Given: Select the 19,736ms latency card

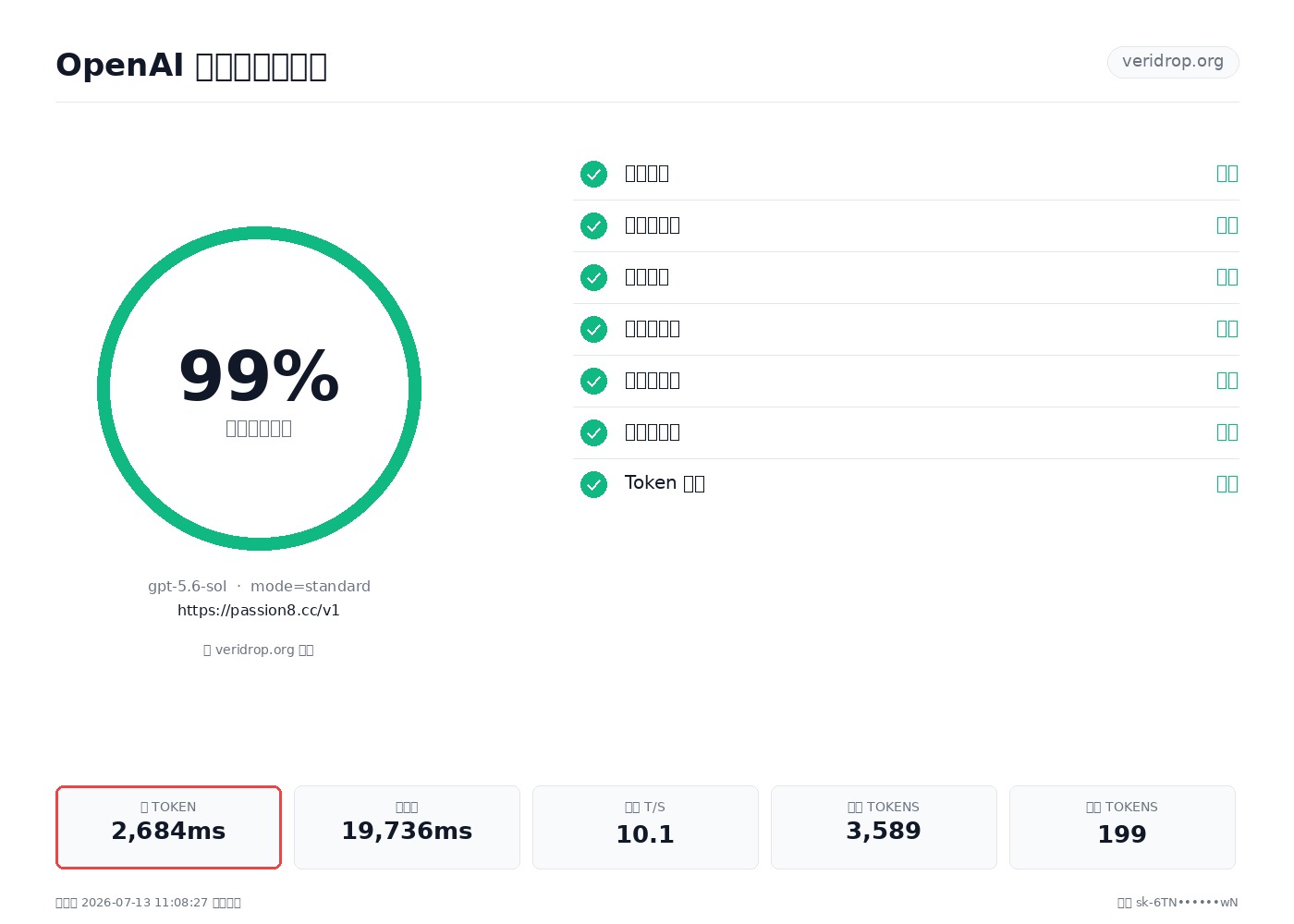Looking at the screenshot, I should click(x=407, y=827).
